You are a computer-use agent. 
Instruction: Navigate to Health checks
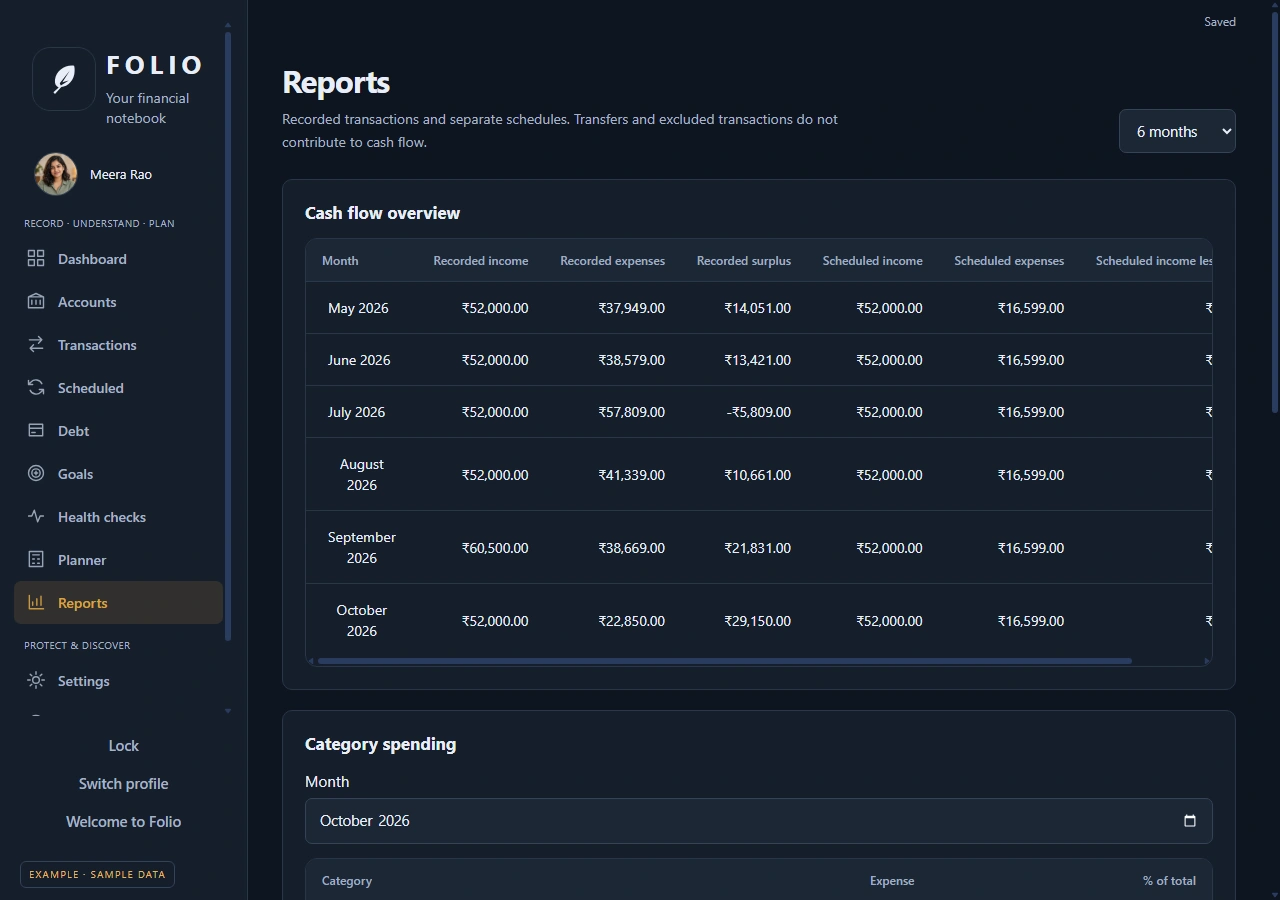click(x=118, y=517)
